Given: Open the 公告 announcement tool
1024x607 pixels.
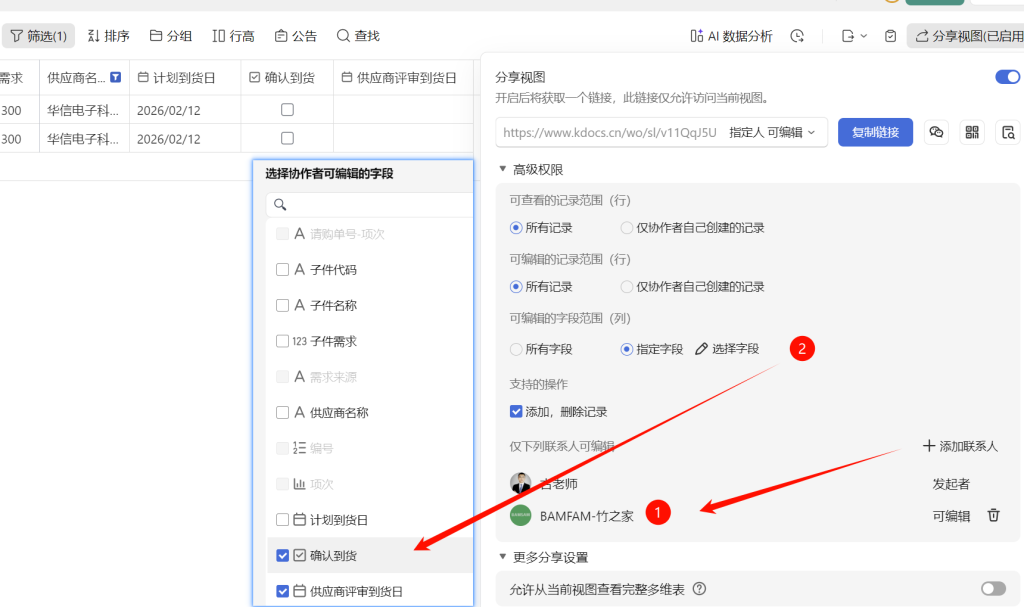Looking at the screenshot, I should pos(296,36).
